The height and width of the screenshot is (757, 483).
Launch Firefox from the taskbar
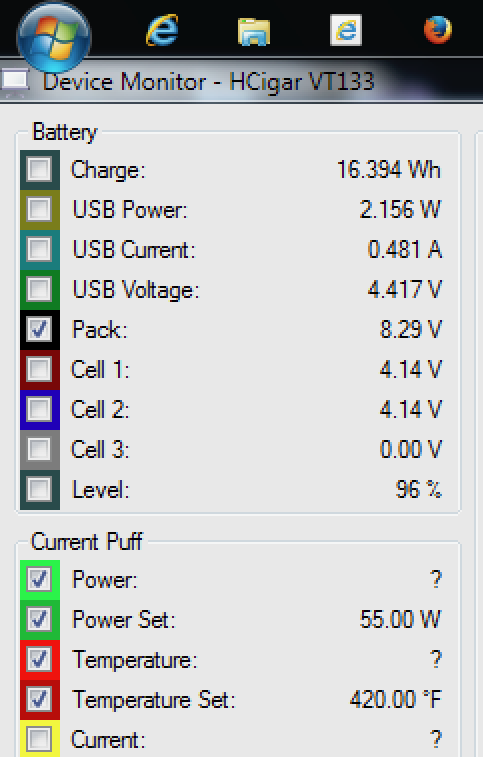point(438,30)
